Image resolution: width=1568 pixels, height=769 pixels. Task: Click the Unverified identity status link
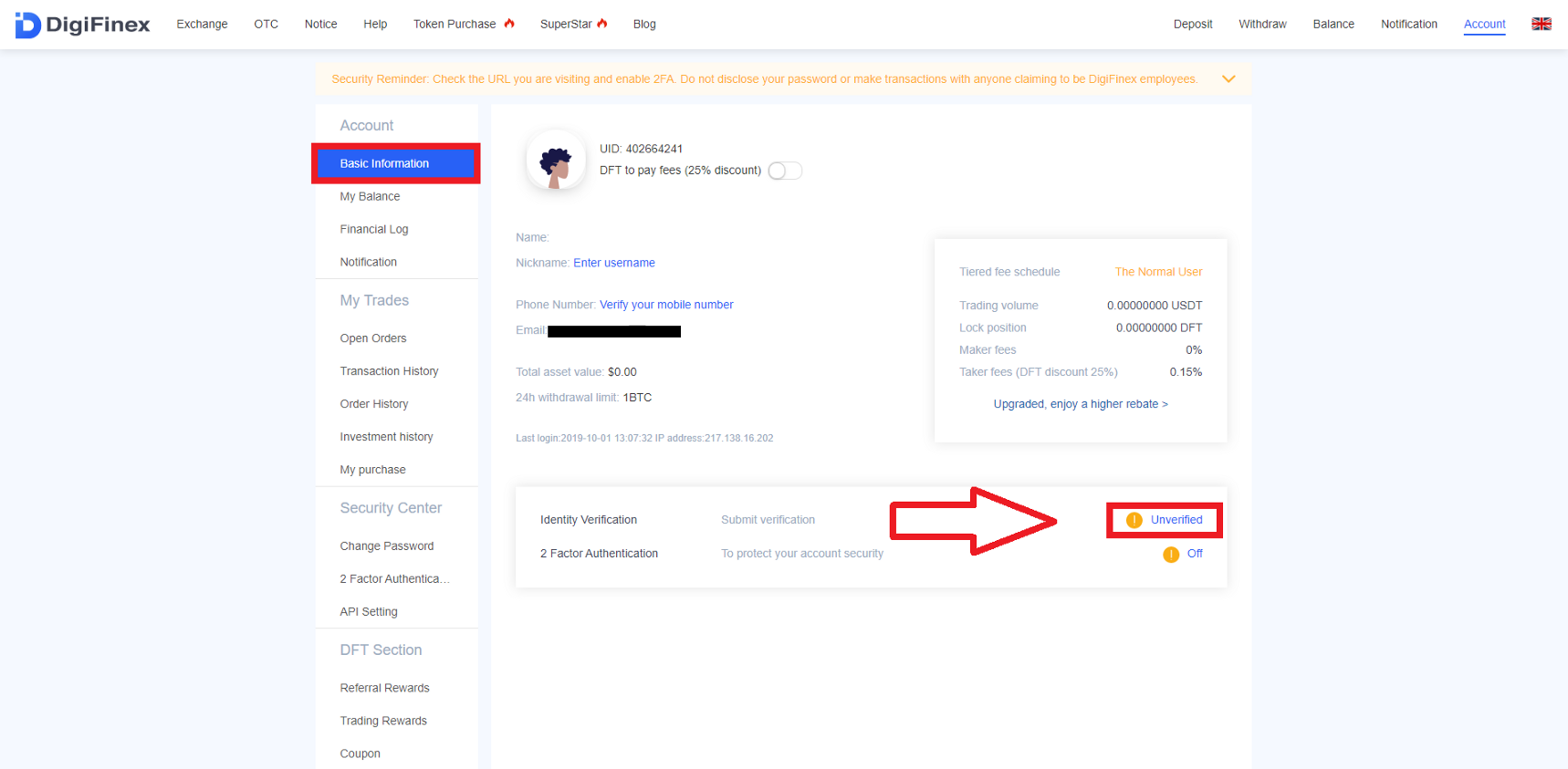[1176, 520]
